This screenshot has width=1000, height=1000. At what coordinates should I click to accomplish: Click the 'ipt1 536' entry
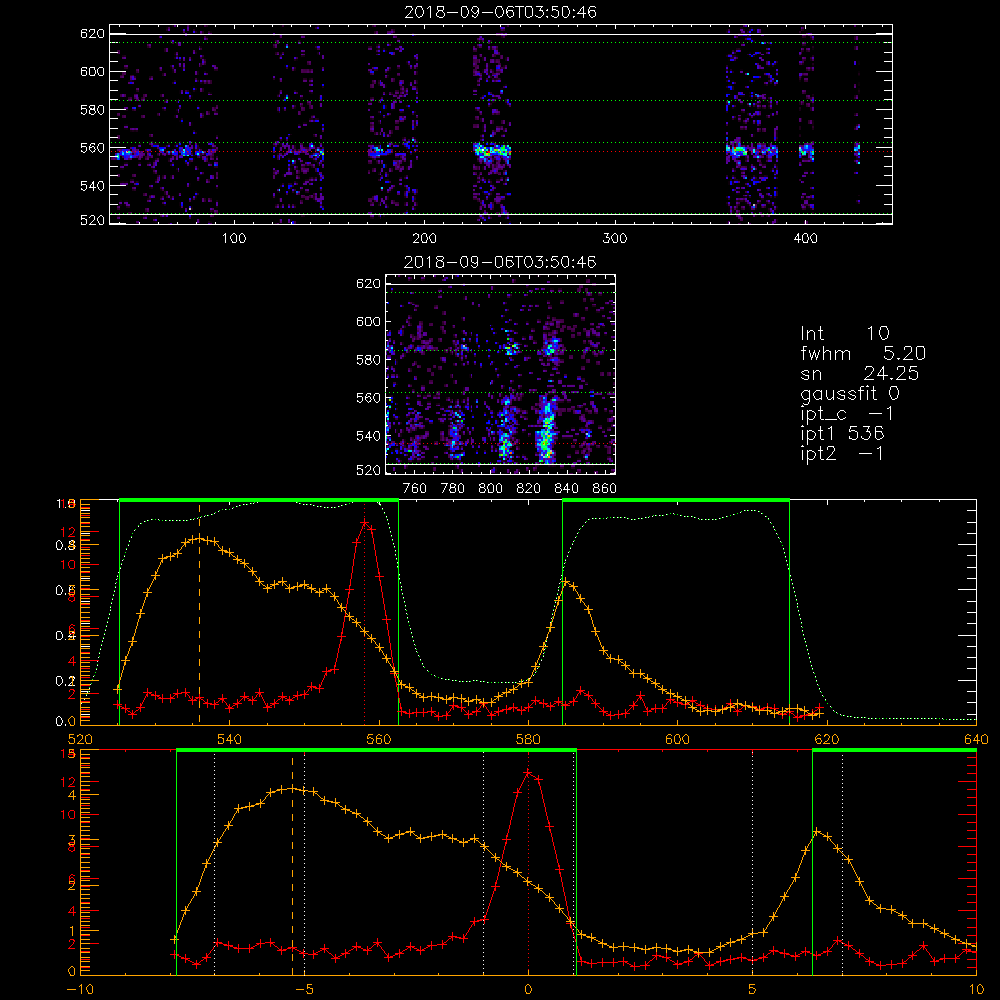click(842, 434)
